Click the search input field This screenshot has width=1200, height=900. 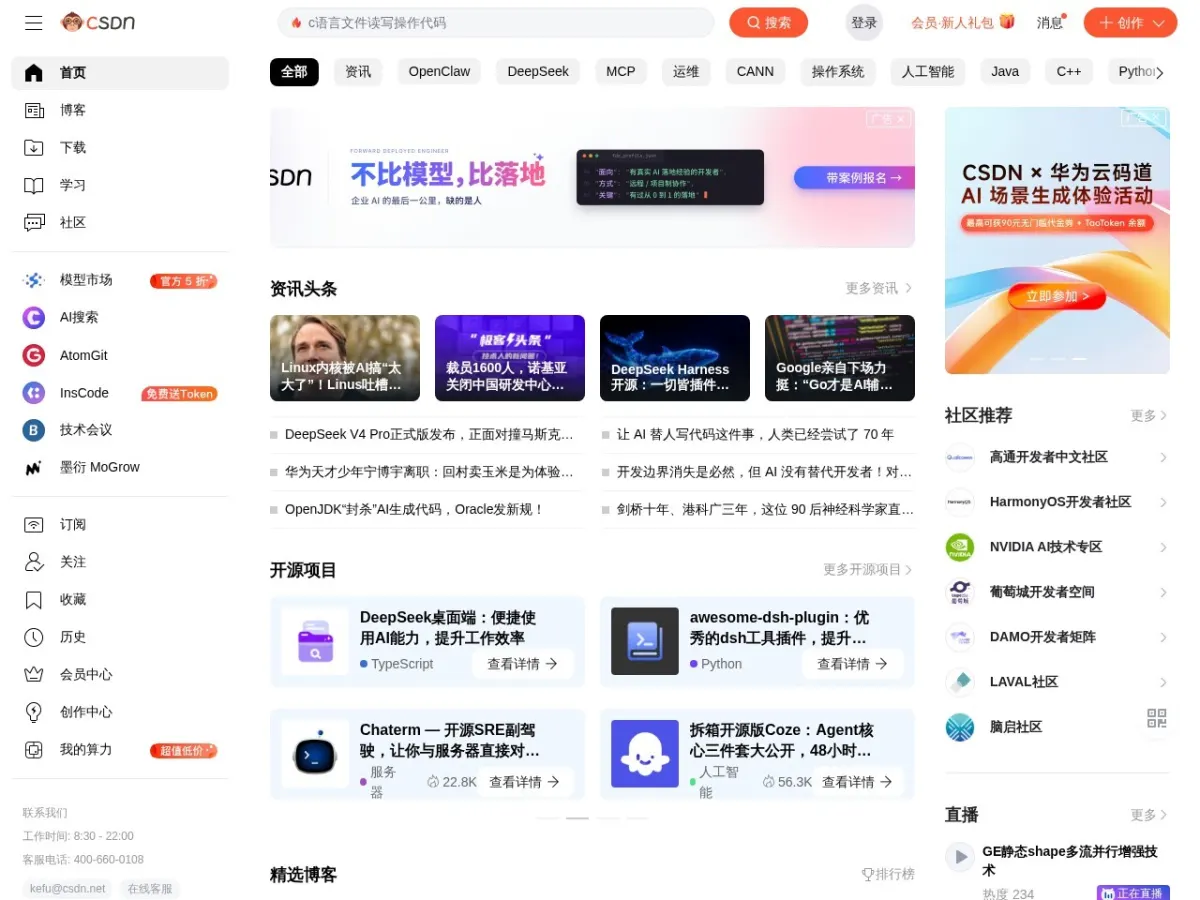pyautogui.click(x=496, y=23)
